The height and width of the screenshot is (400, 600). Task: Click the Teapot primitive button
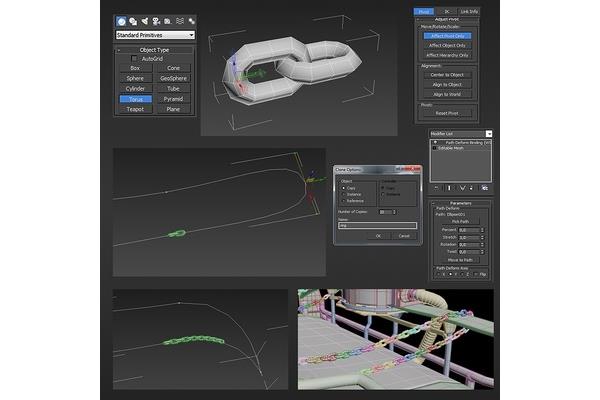[135, 109]
